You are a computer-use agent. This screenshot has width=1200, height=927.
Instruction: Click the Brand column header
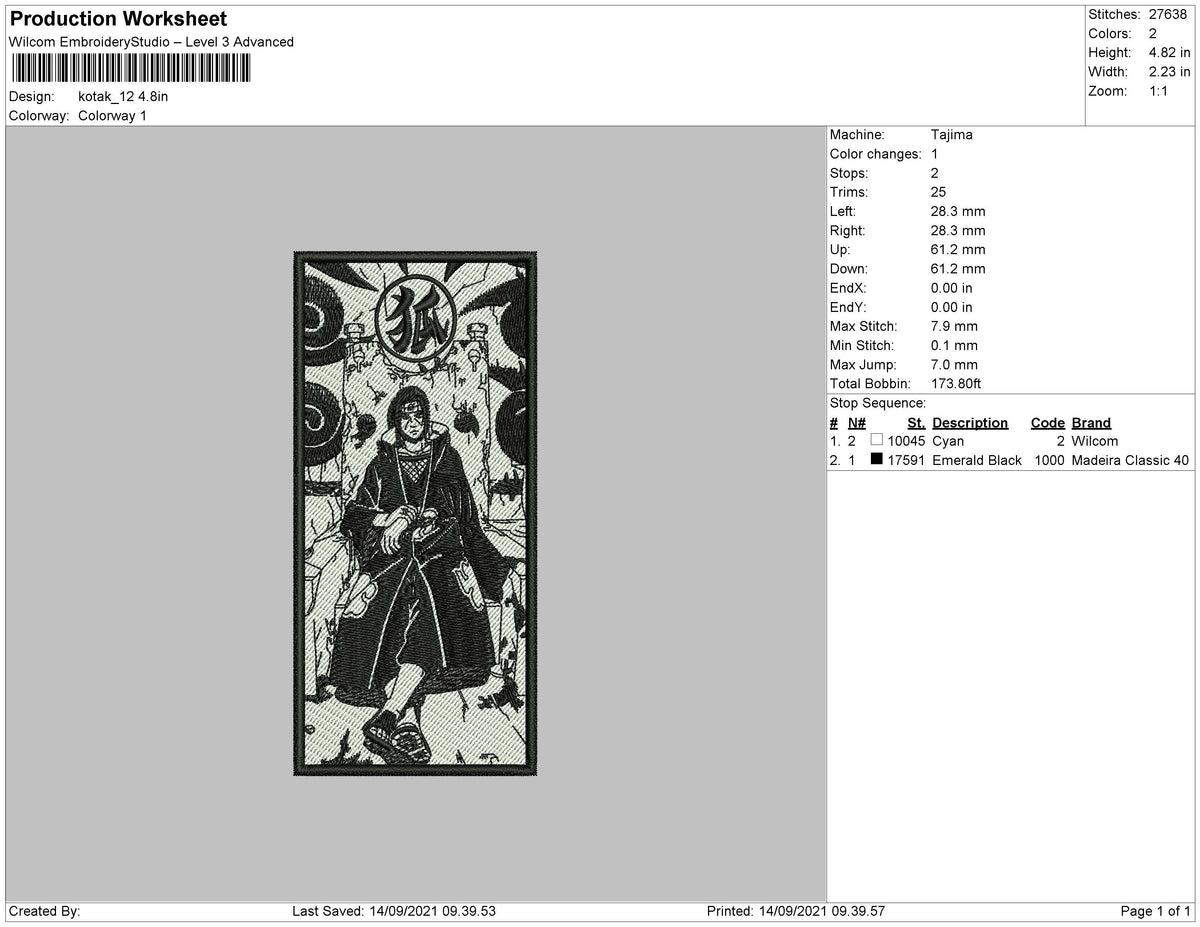tap(1090, 422)
